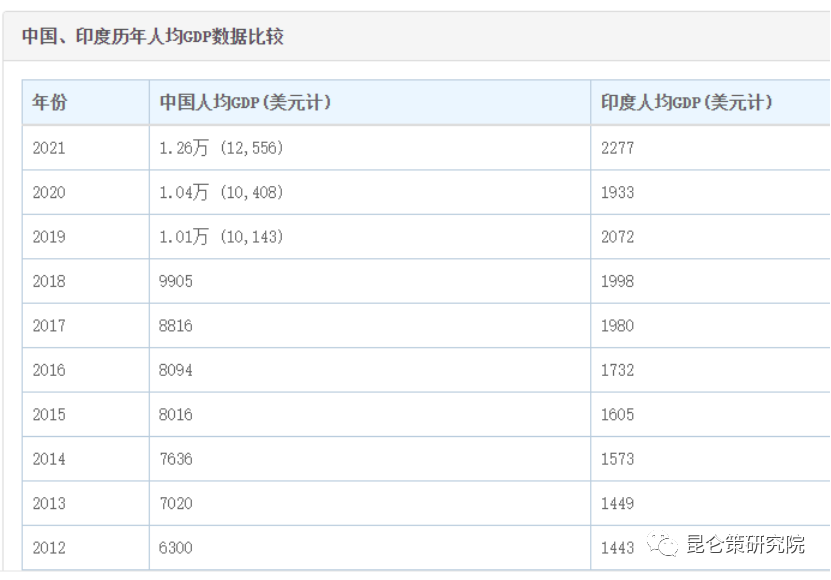Click the WeChat logo in the watermark
831x580 pixels.
coord(662,545)
